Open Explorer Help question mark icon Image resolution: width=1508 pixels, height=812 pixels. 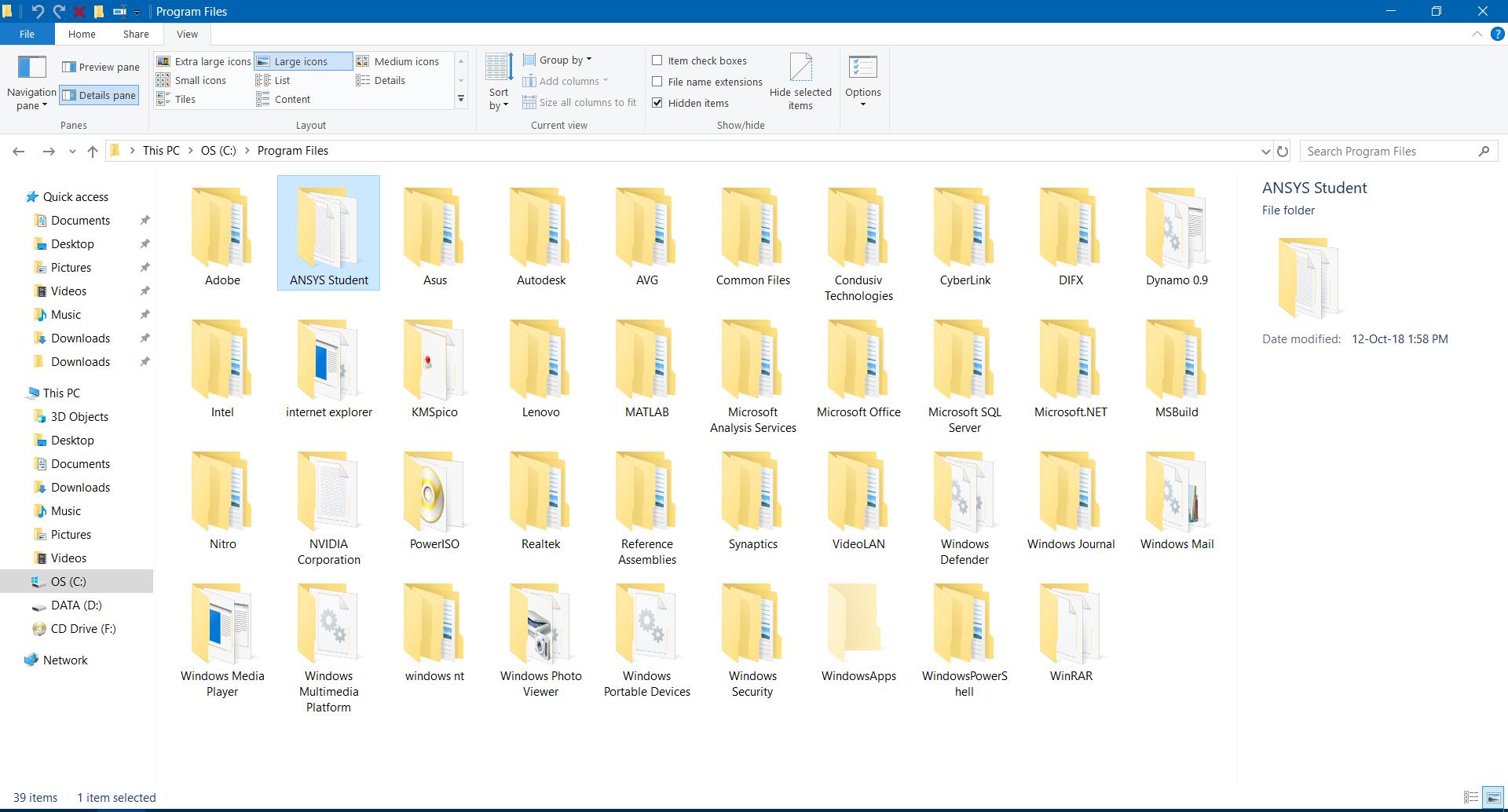click(1497, 34)
